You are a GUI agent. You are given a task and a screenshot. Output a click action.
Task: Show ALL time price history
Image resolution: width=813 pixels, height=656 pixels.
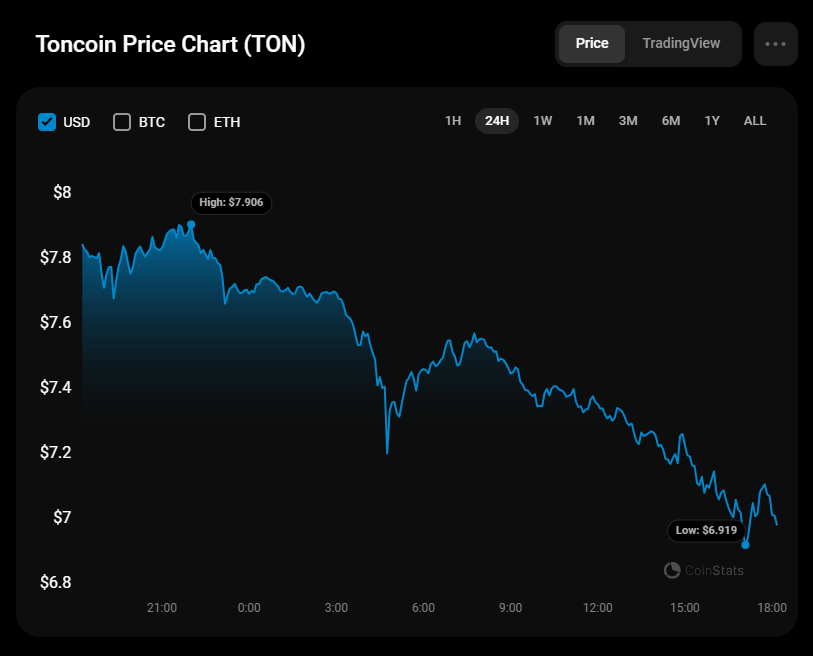755,121
